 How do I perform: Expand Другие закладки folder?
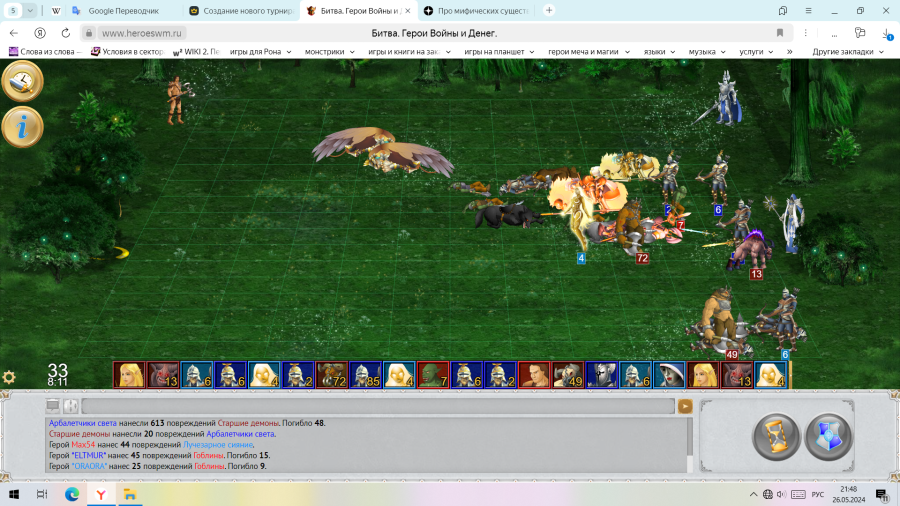pos(848,52)
